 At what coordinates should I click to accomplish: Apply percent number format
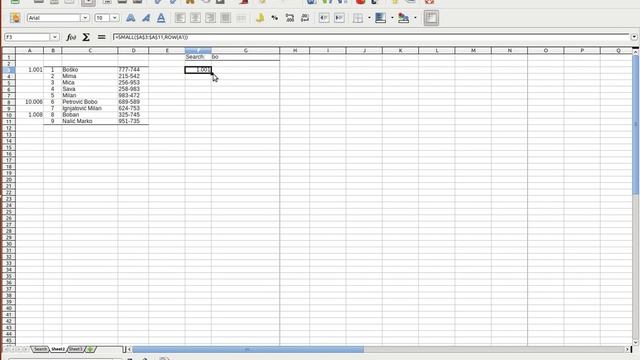click(x=275, y=18)
